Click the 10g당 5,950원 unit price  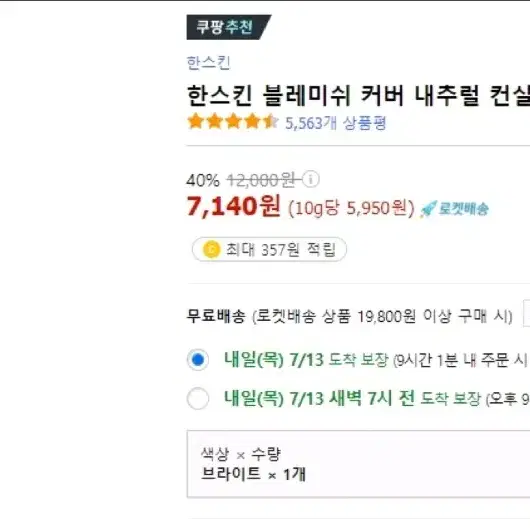tap(351, 208)
